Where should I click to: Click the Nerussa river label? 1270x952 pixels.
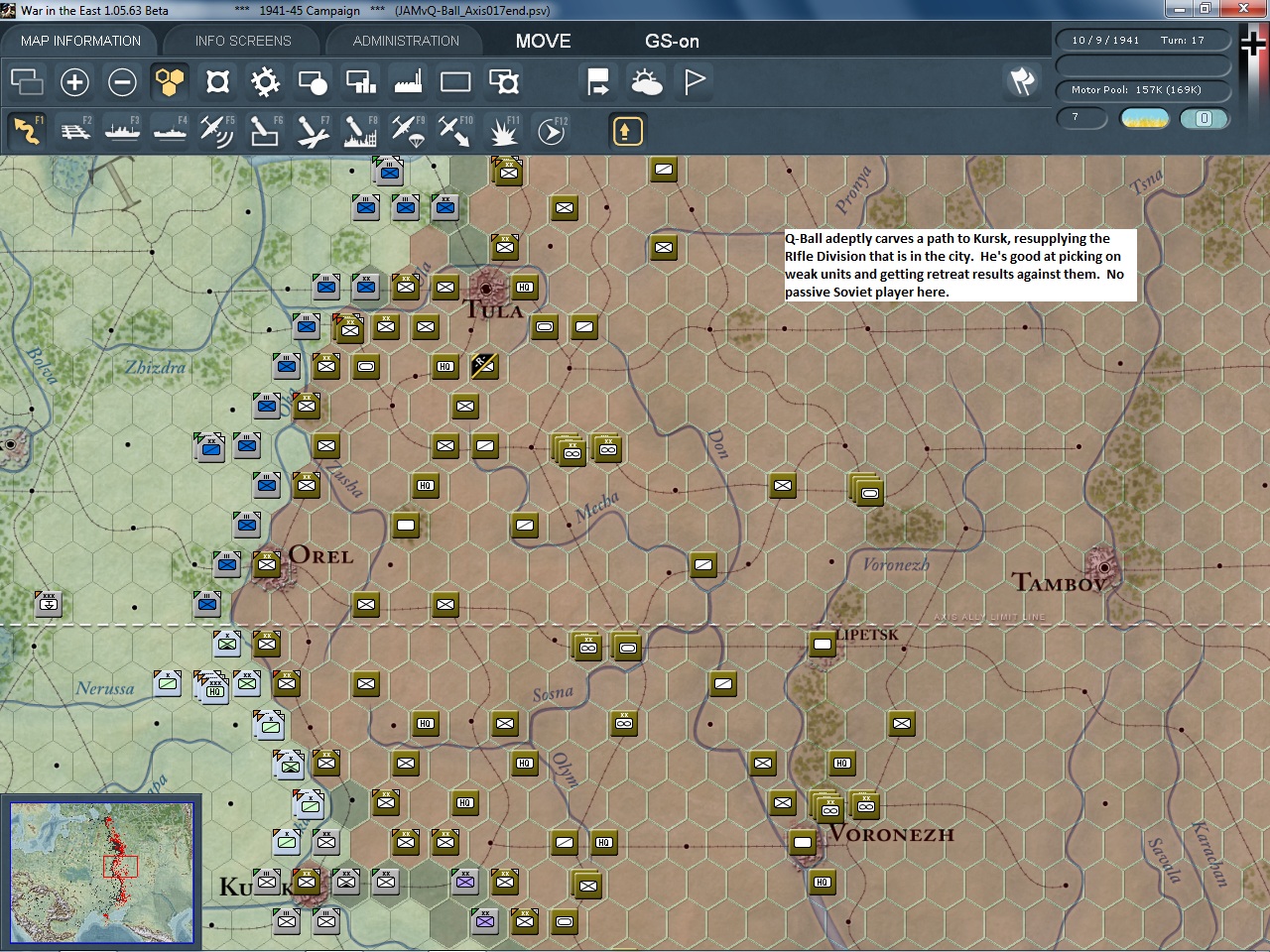tap(105, 688)
